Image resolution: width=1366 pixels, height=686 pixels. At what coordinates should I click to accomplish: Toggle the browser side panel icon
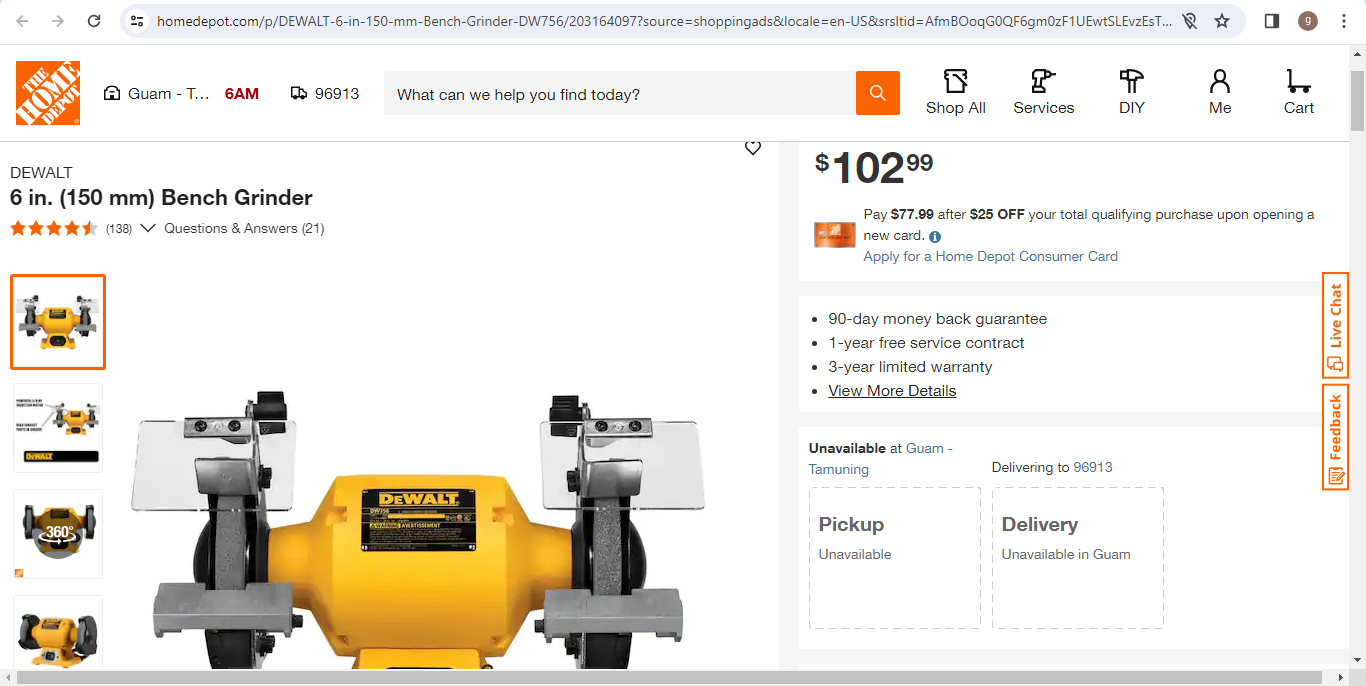click(x=1272, y=21)
